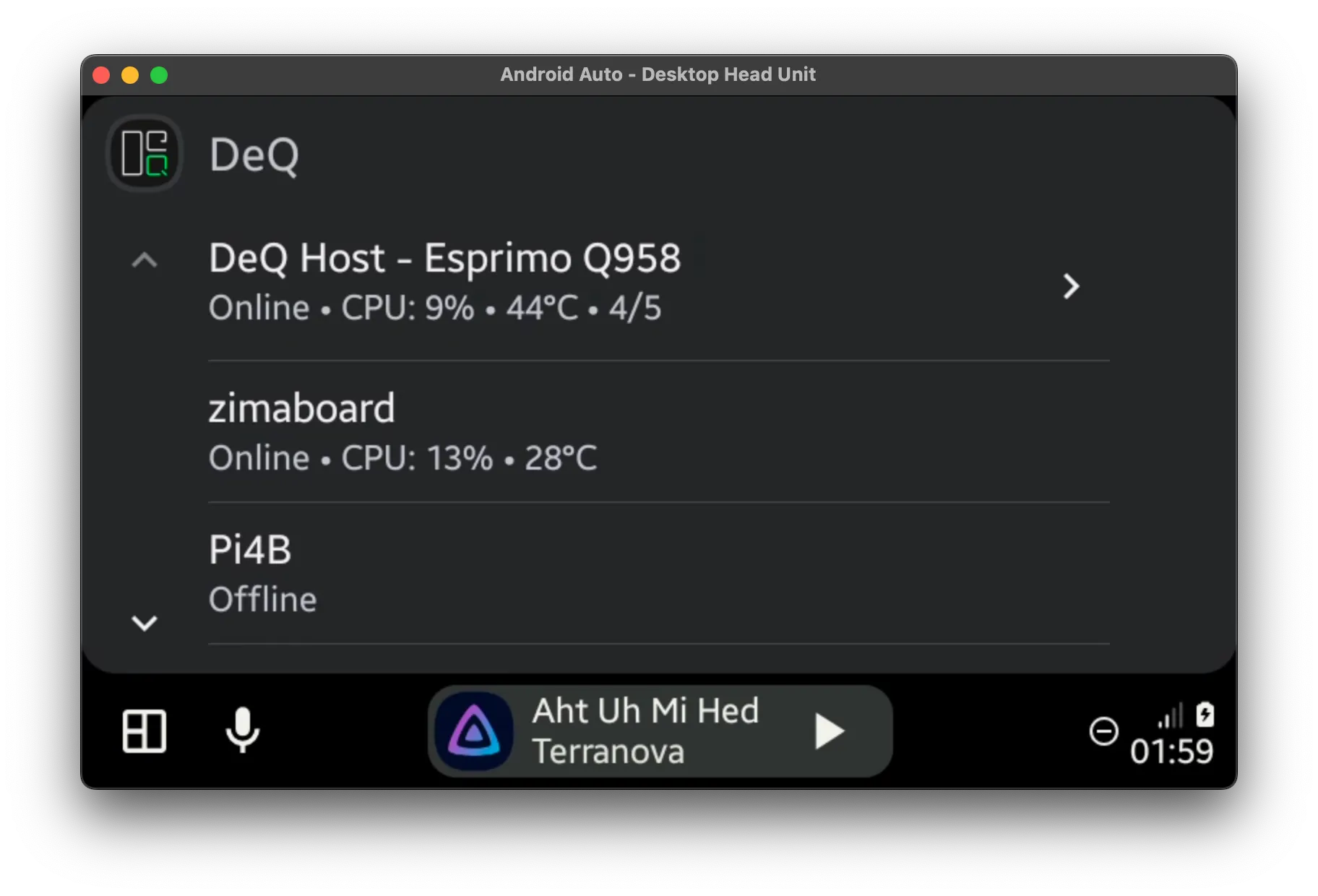1318x896 pixels.
Task: Tap the battery charging status icon
Action: pyautogui.click(x=1205, y=714)
